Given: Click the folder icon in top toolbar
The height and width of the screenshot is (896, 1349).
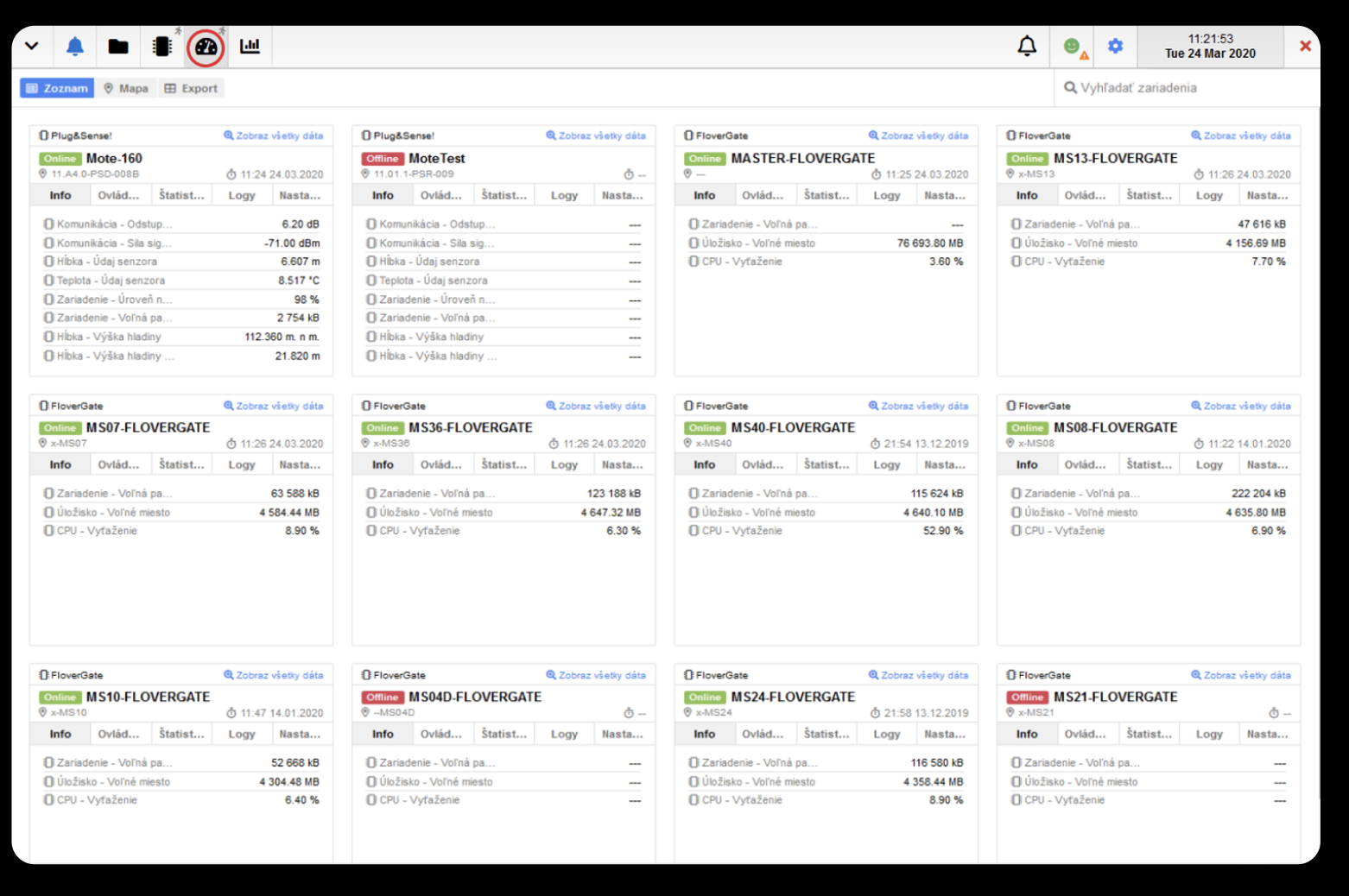Looking at the screenshot, I should [x=118, y=47].
